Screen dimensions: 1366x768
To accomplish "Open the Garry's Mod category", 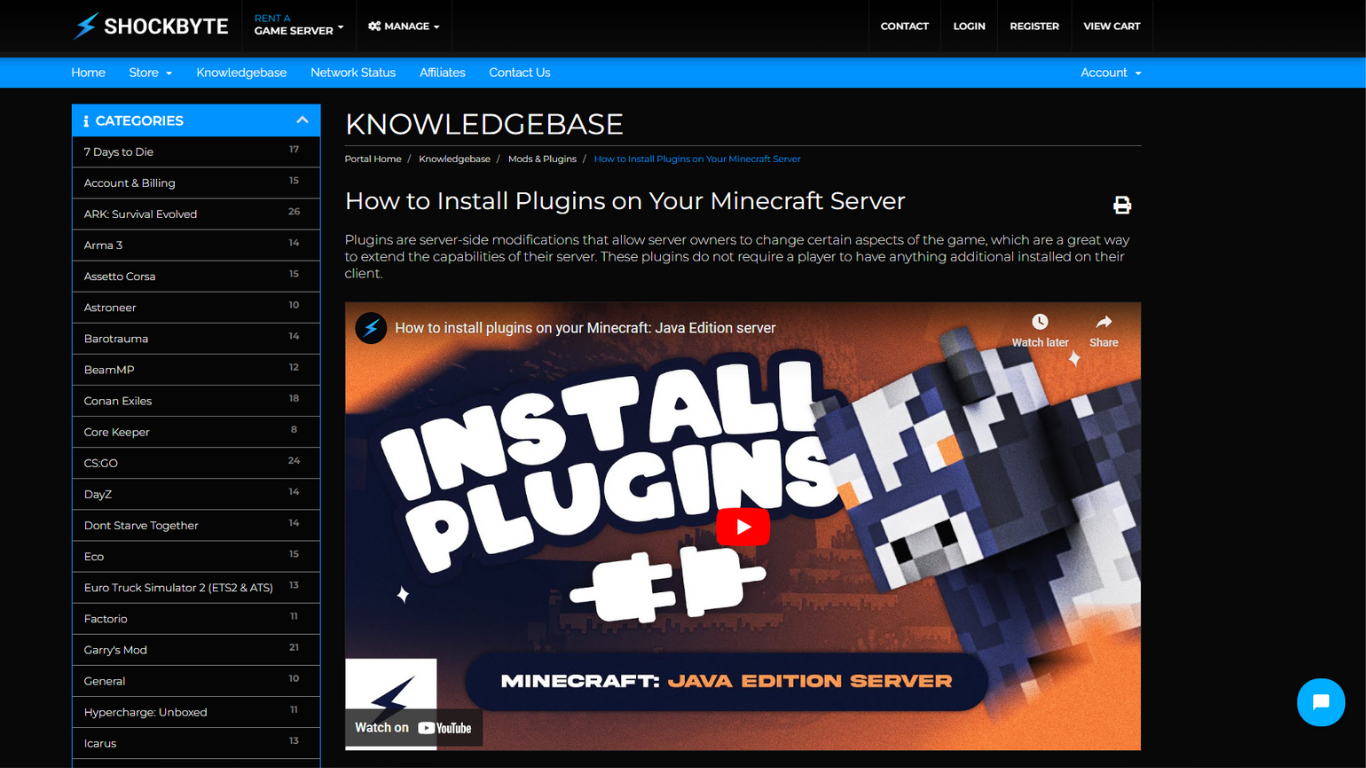I will click(x=196, y=648).
